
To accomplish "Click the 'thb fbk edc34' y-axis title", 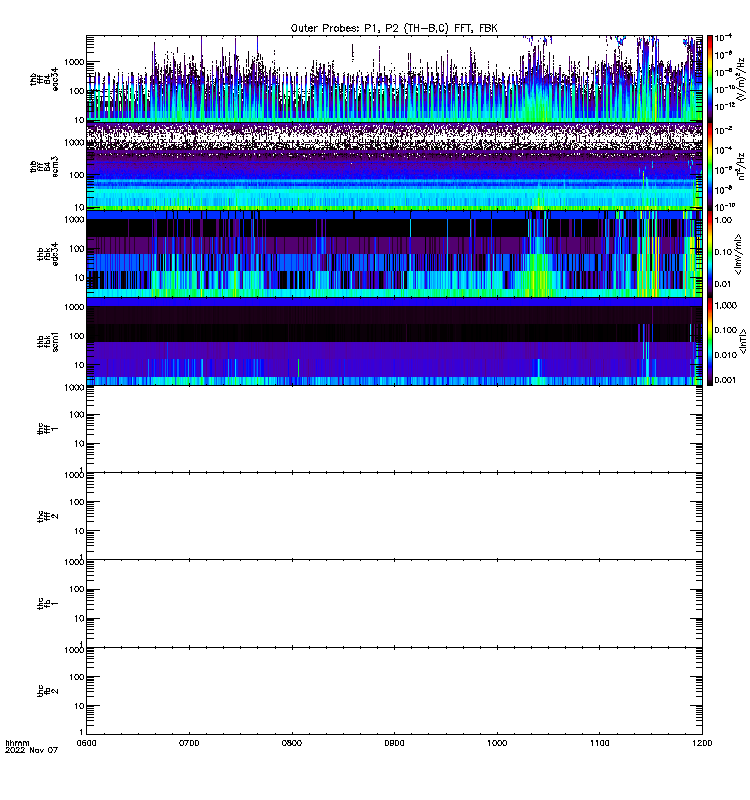I will (x=48, y=254).
